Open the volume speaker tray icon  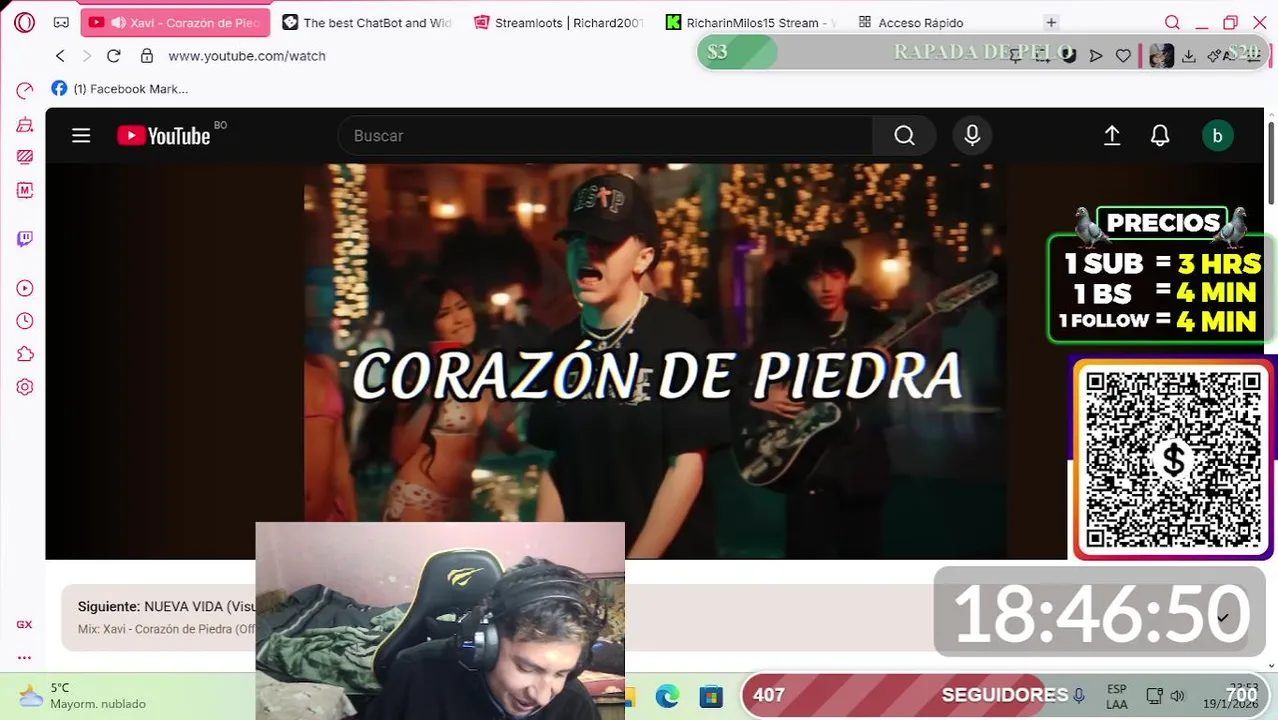coord(1177,696)
